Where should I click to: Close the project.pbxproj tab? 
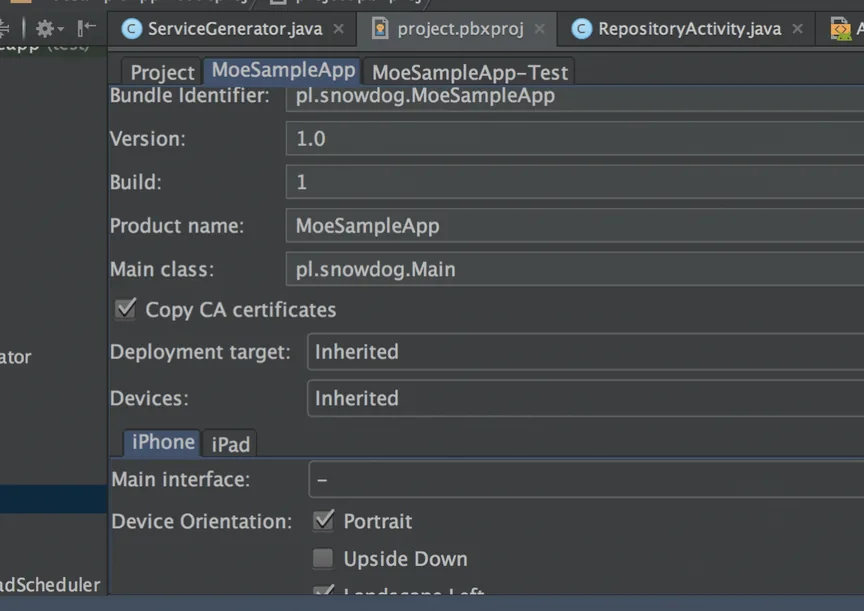[539, 28]
